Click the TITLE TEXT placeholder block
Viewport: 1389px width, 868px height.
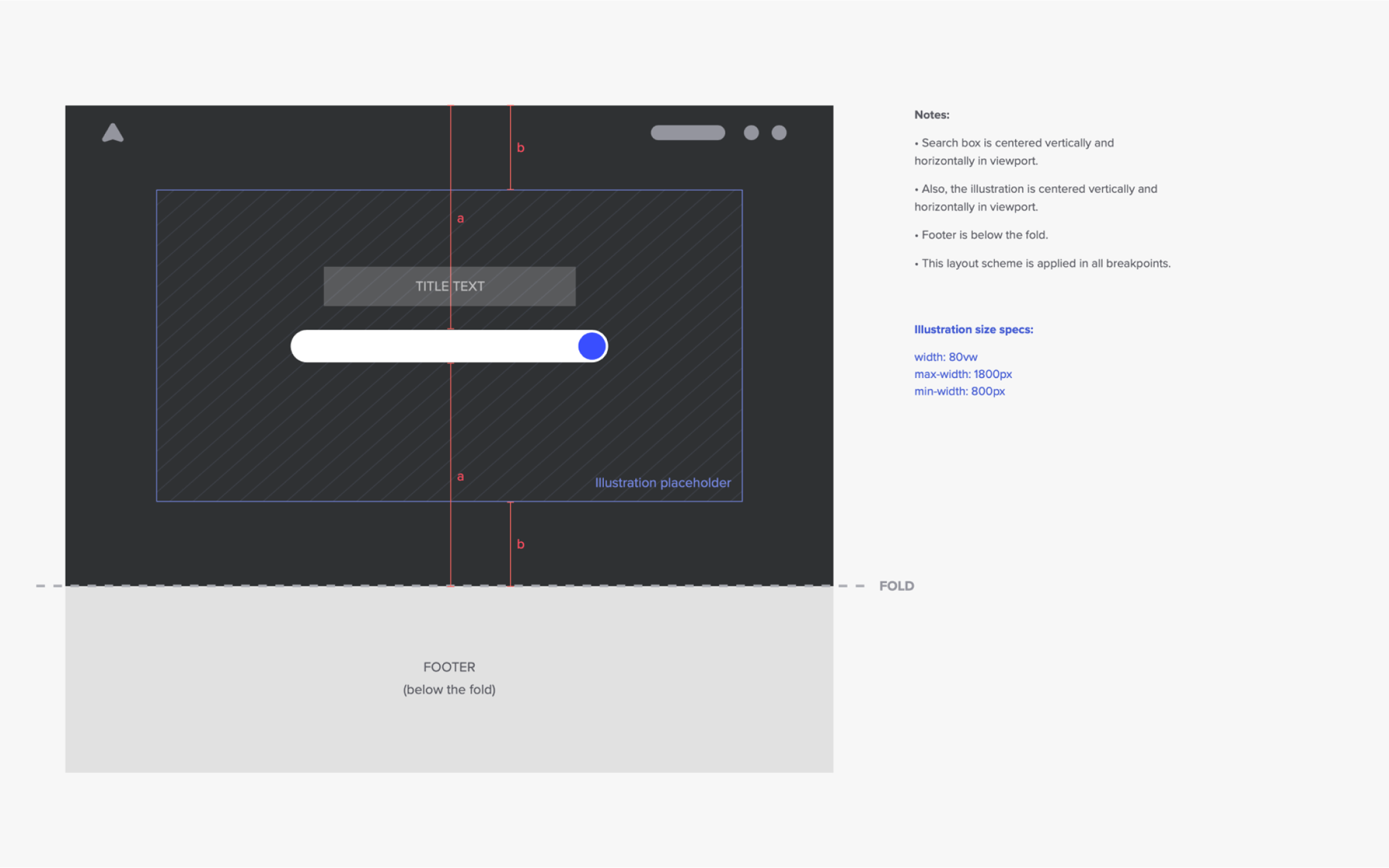pyautogui.click(x=449, y=286)
